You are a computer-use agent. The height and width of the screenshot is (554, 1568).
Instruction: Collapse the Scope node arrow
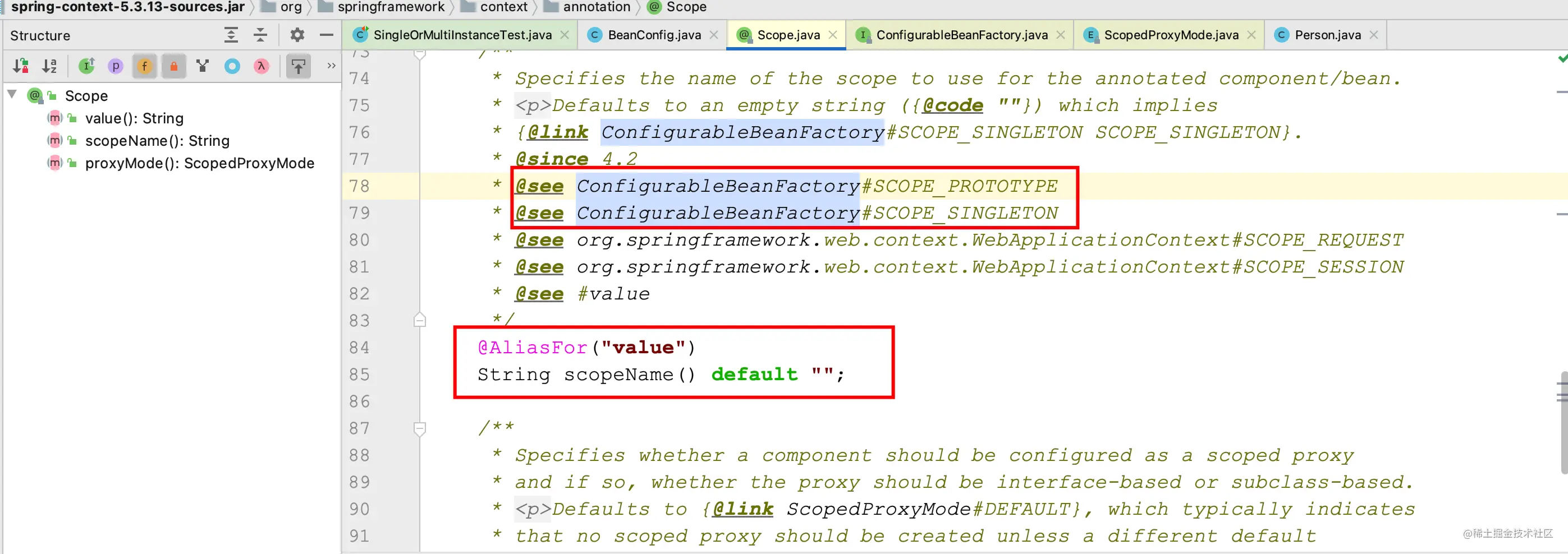[12, 95]
